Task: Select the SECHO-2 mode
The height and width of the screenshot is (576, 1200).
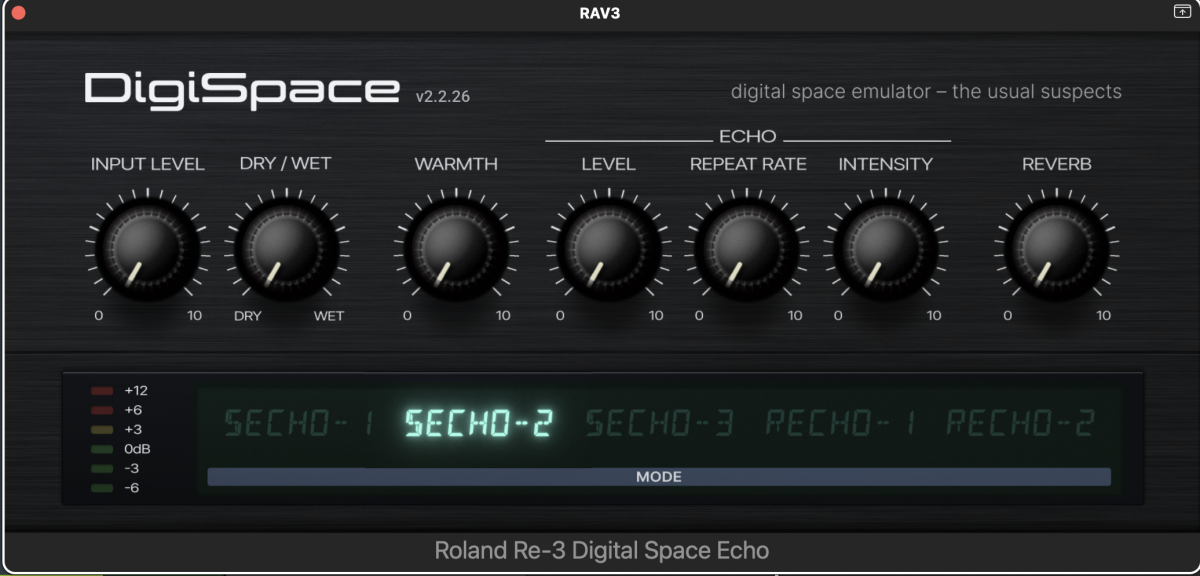Action: point(479,424)
